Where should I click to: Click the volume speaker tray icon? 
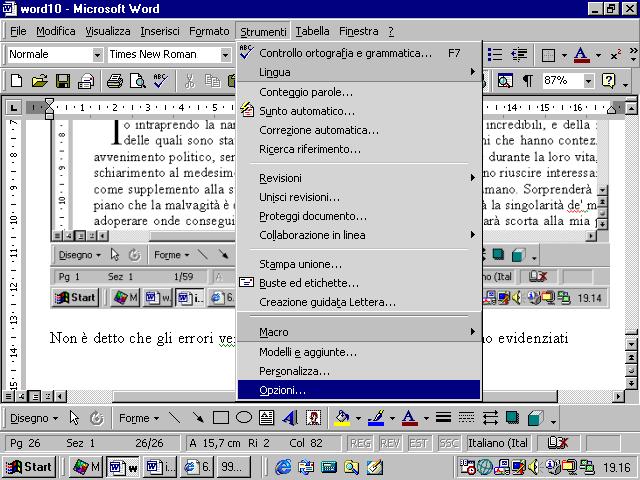coord(533,467)
